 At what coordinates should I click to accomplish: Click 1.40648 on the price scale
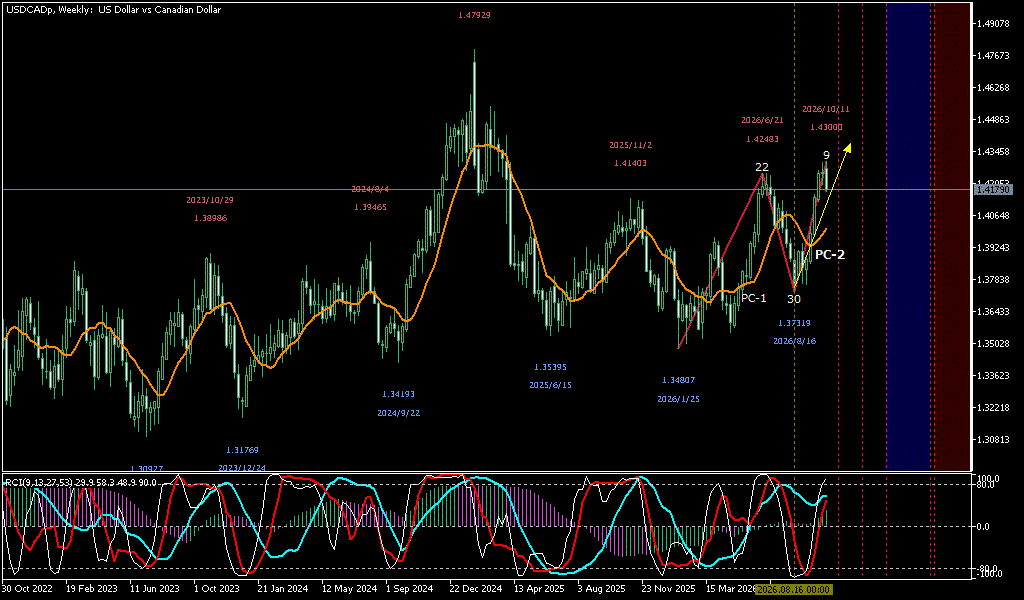[x=993, y=215]
